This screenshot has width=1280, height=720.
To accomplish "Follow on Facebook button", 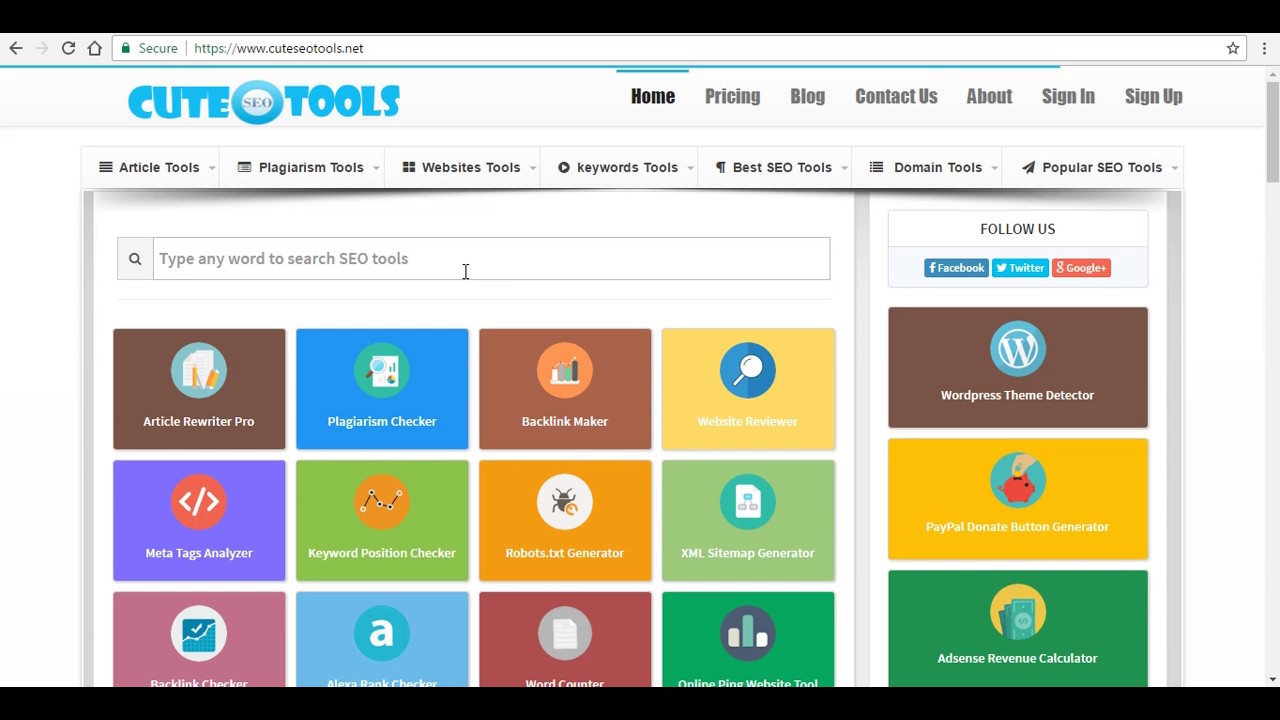I will [956, 268].
